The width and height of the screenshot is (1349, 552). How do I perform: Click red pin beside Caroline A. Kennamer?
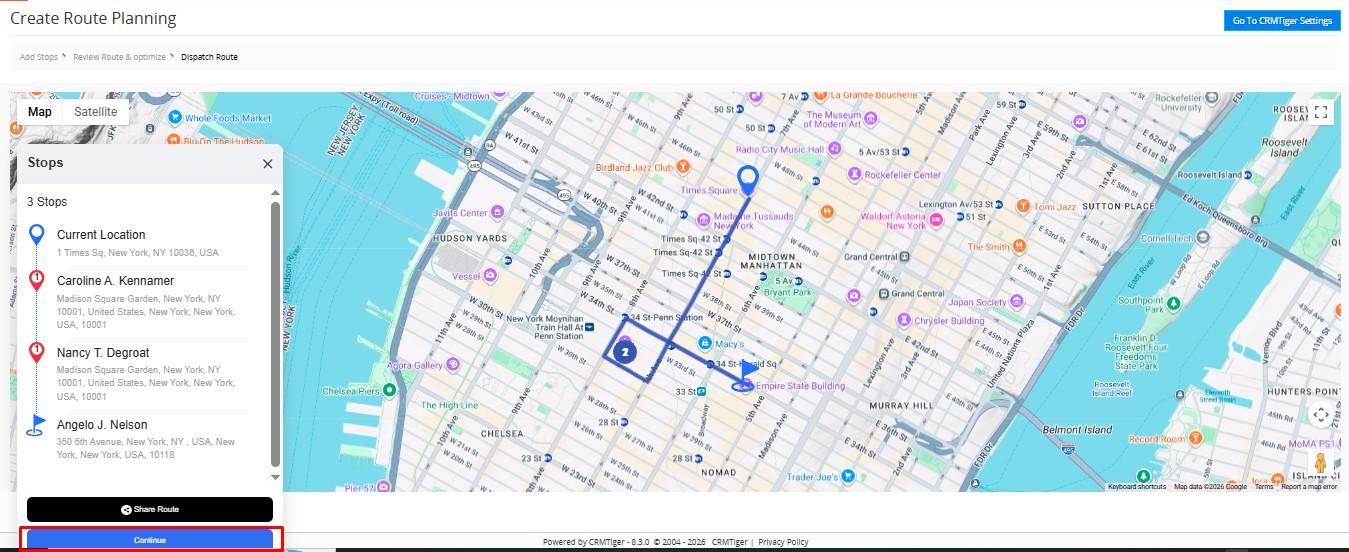pos(37,280)
